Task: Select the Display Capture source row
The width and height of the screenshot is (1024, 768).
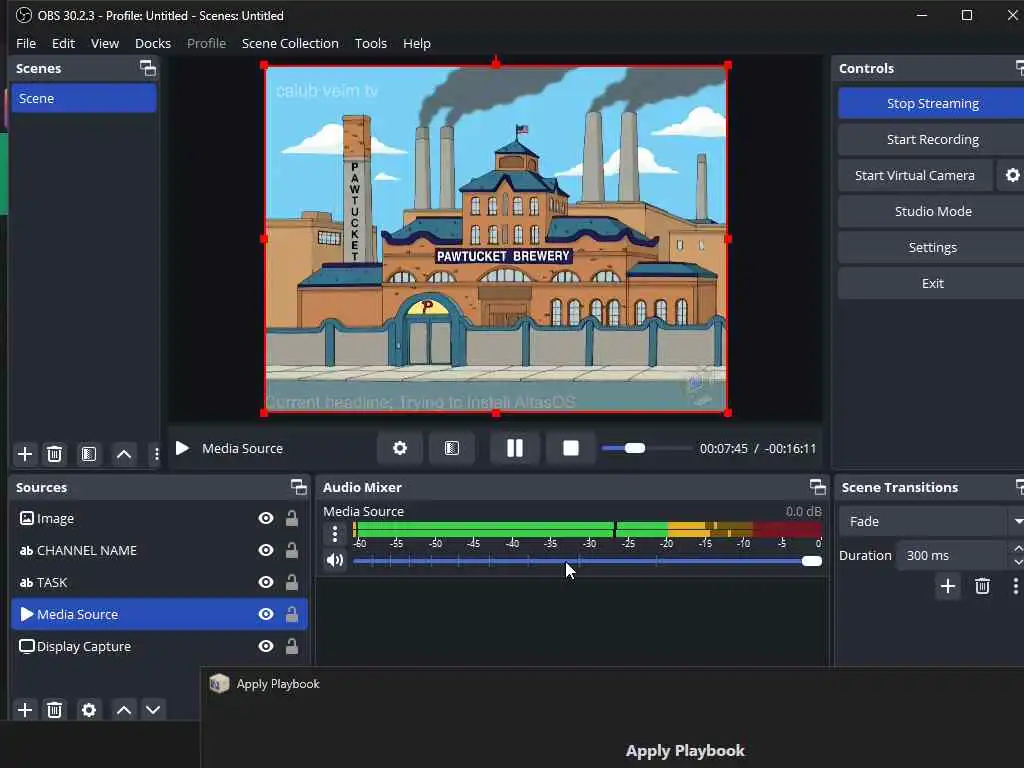Action: point(159,647)
